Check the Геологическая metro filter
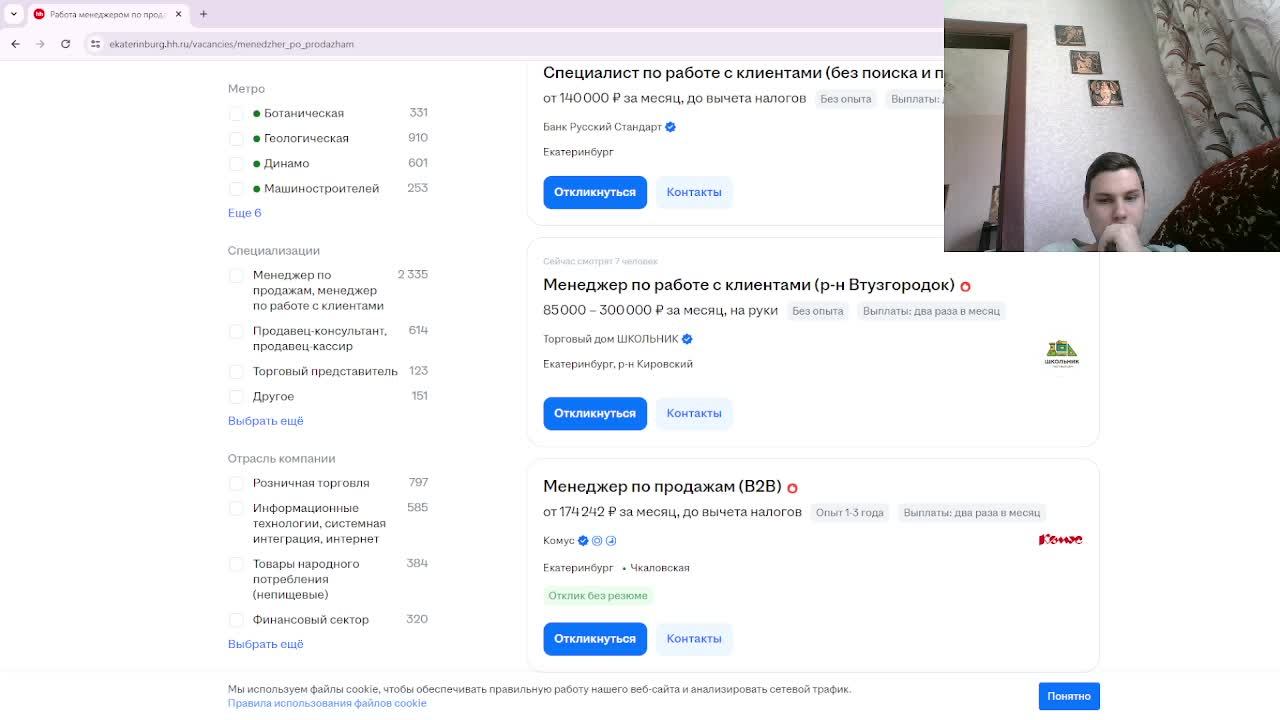1280x720 pixels. coord(236,139)
